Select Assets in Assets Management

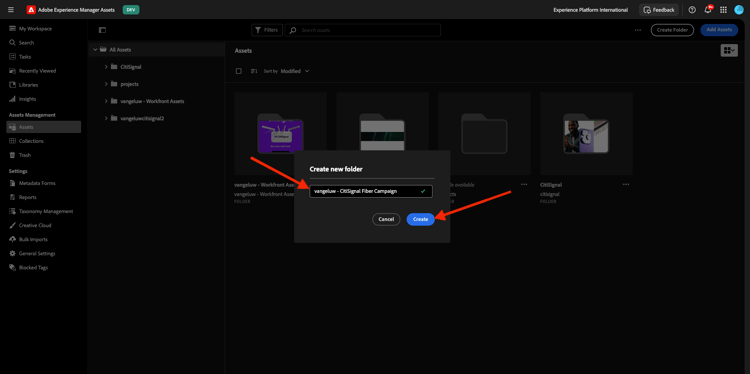click(44, 127)
